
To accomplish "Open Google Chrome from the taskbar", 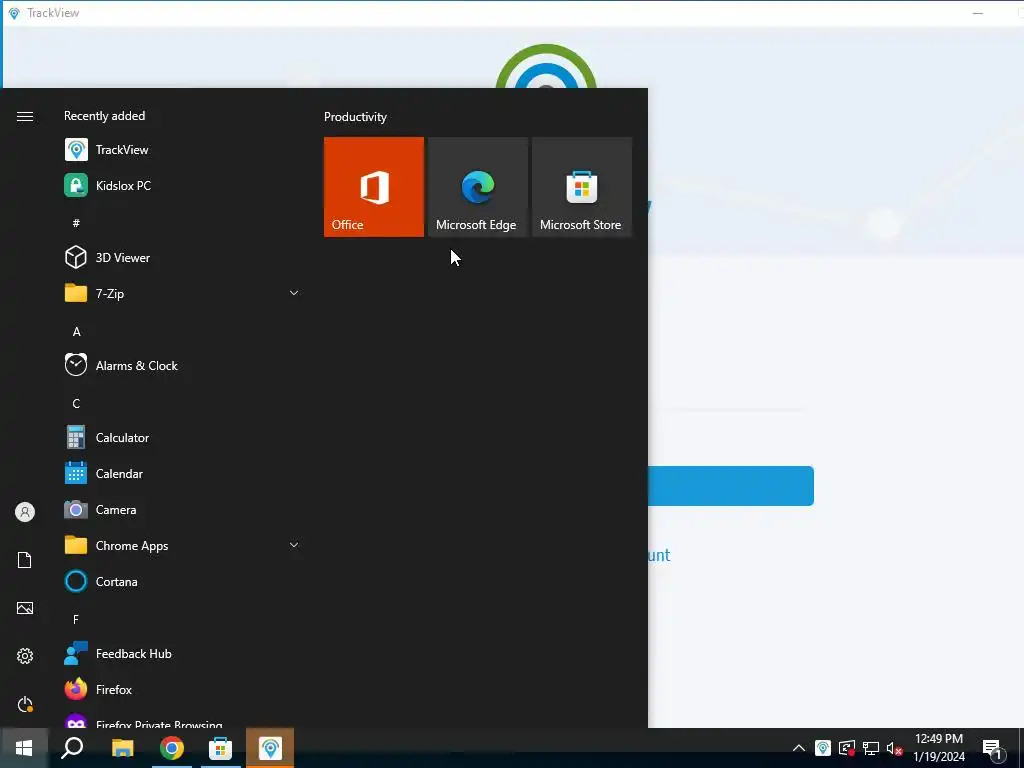I will point(172,748).
